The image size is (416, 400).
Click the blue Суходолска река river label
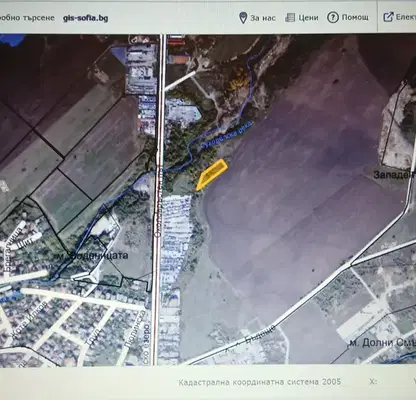pyautogui.click(x=227, y=137)
